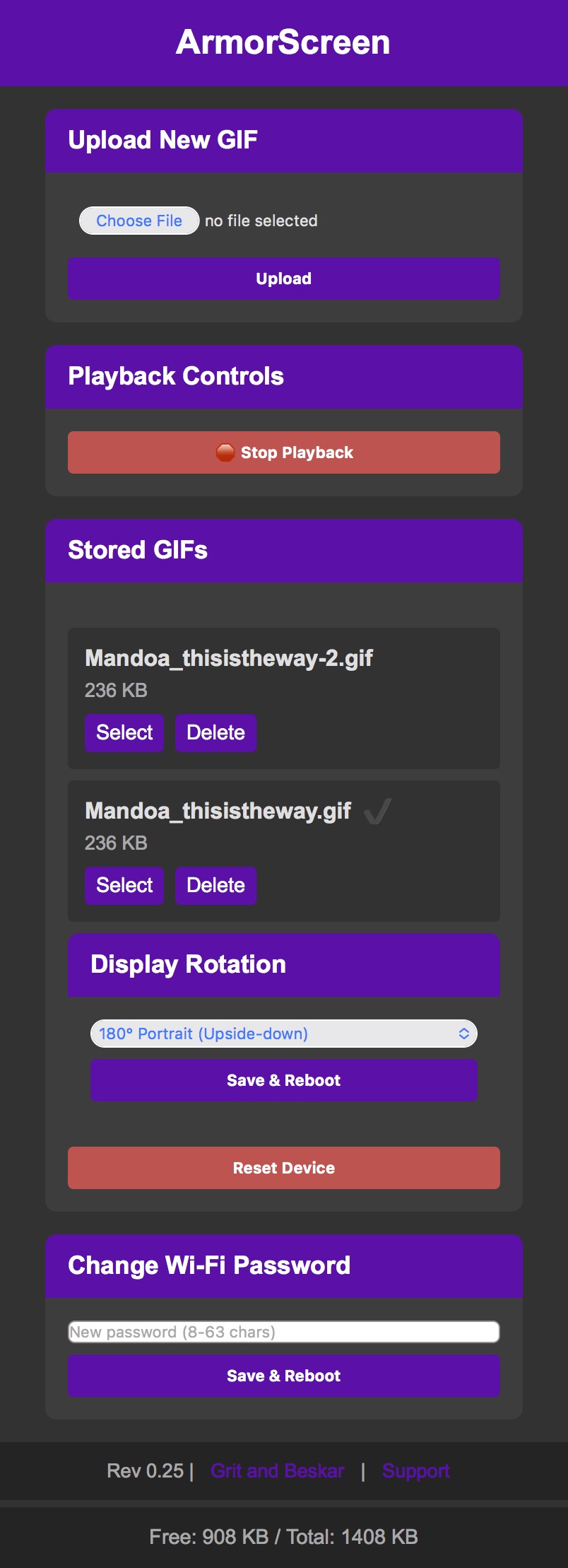Image resolution: width=568 pixels, height=1568 pixels.
Task: Select Mandoa_thisistheway.gif for playback
Action: click(124, 885)
